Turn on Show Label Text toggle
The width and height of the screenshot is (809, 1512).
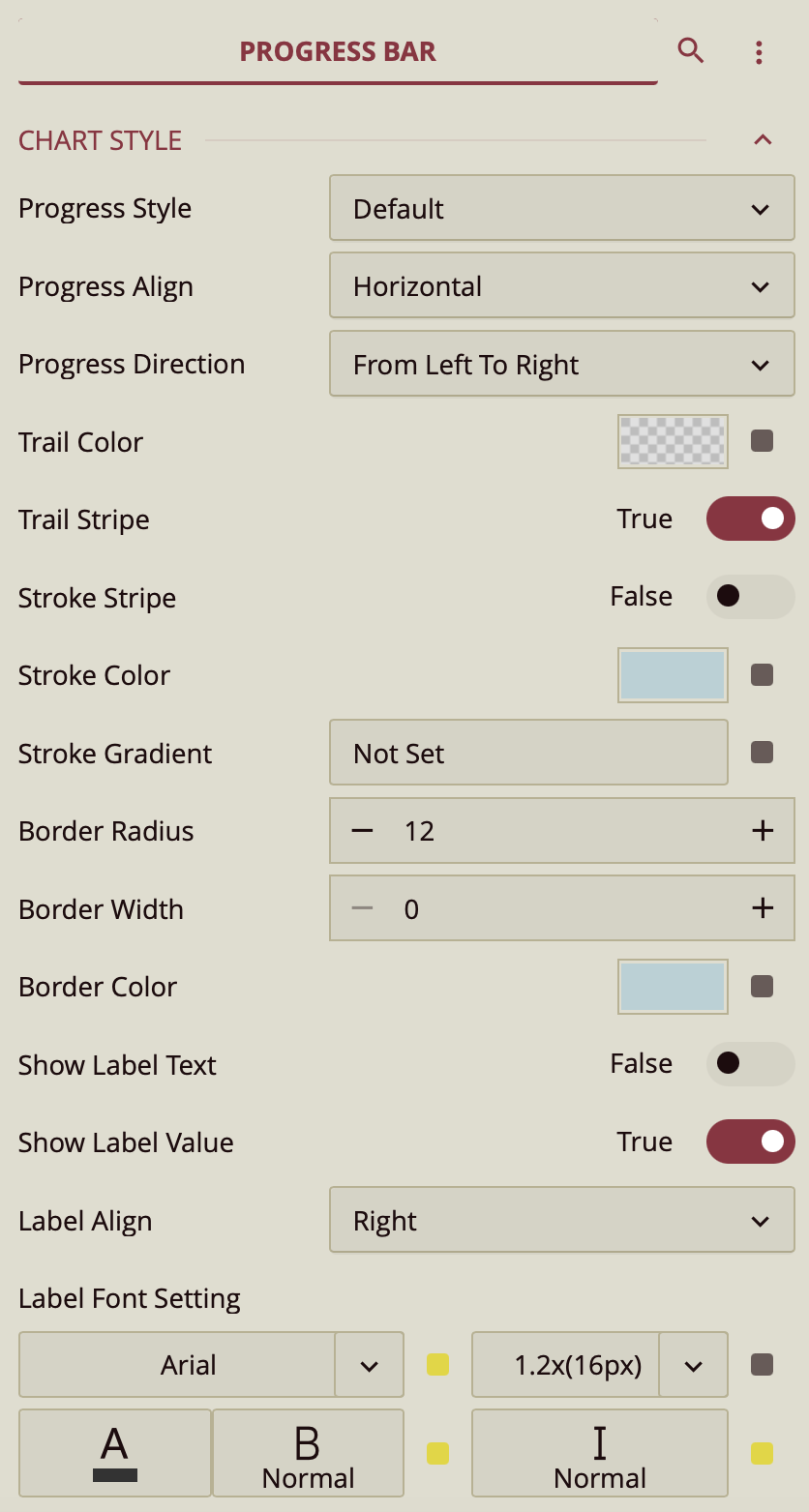pyautogui.click(x=750, y=1064)
